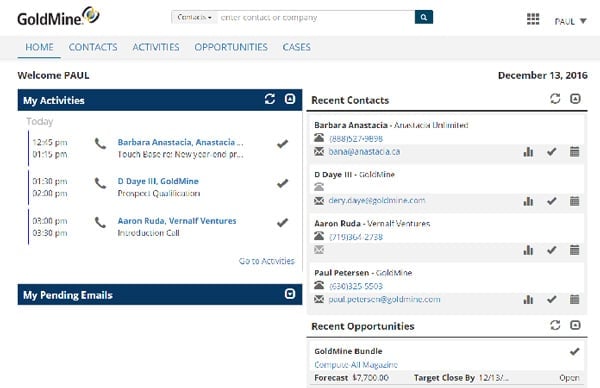Open Aaron Ruda, Vernalf Ventures activity link

pos(177,221)
